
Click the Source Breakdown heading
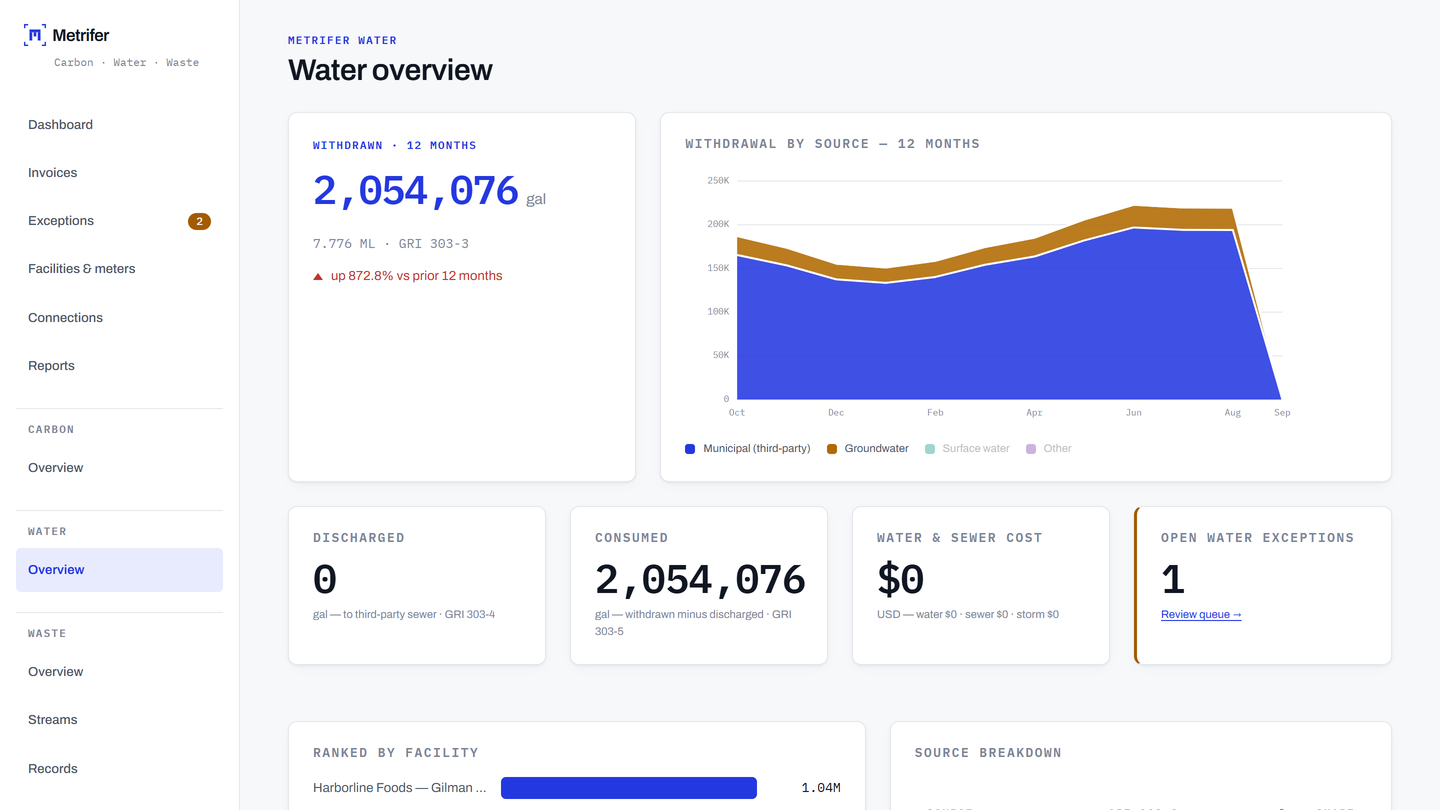tap(988, 753)
